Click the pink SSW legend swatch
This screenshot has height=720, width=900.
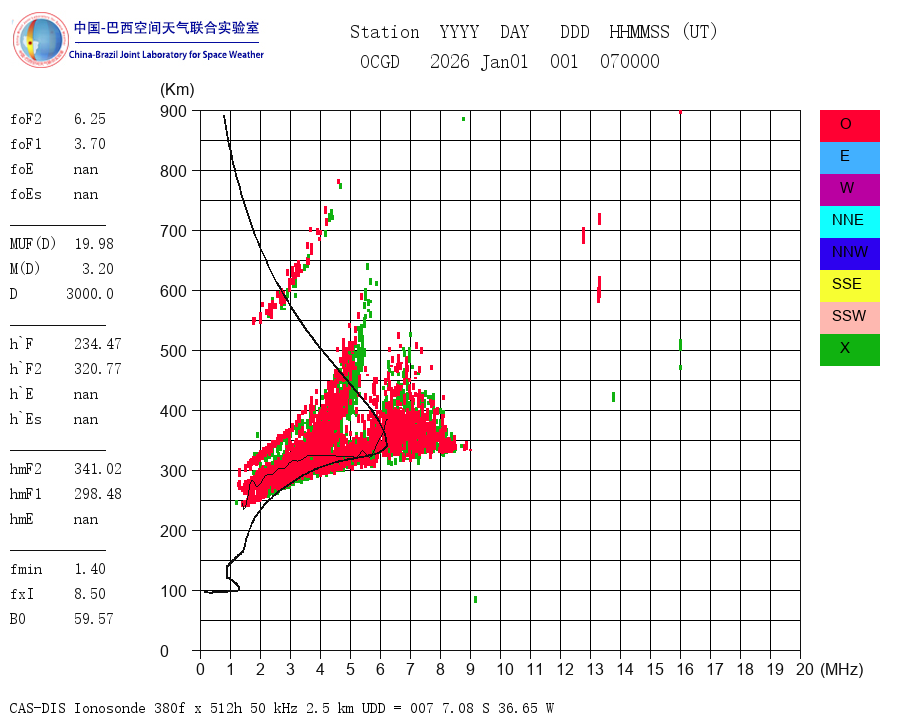(849, 318)
